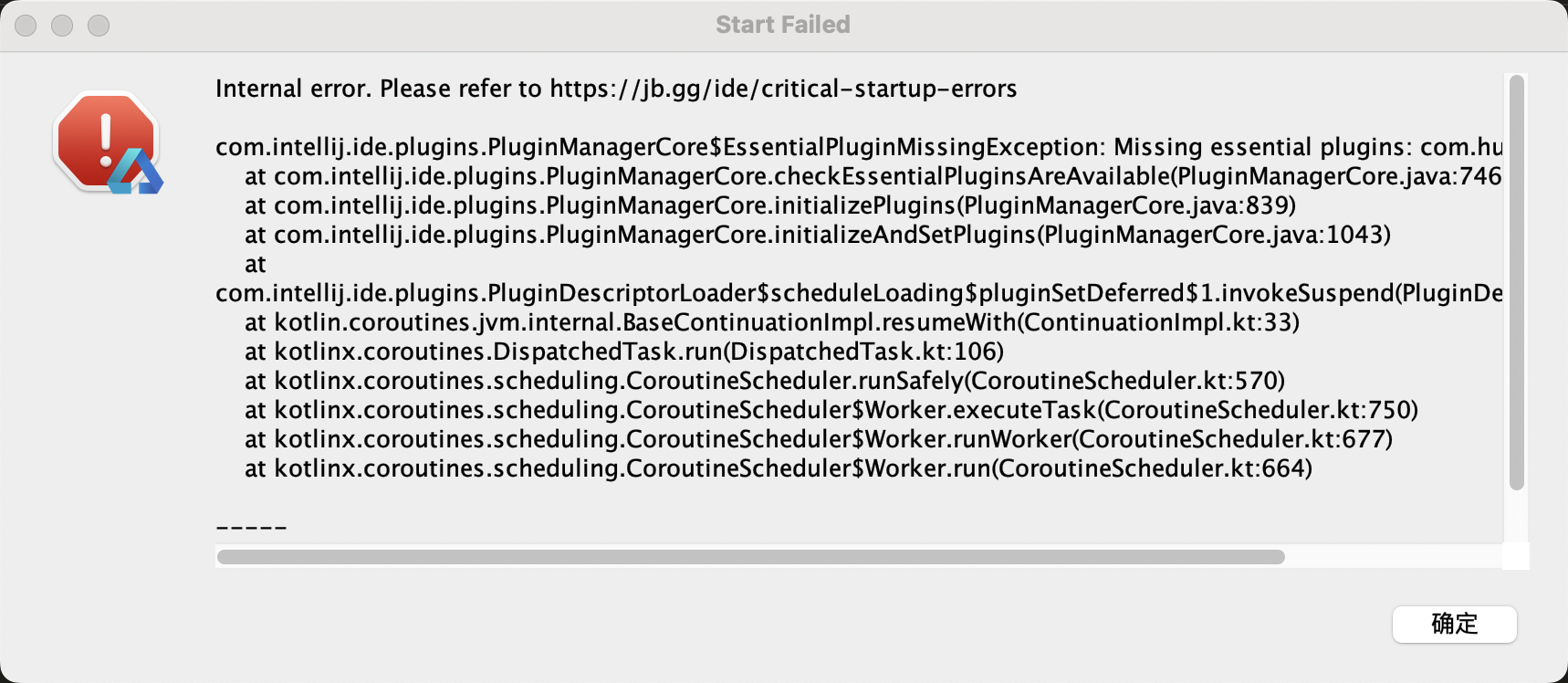Click the horizontal scrollbar thumb

coord(750,557)
